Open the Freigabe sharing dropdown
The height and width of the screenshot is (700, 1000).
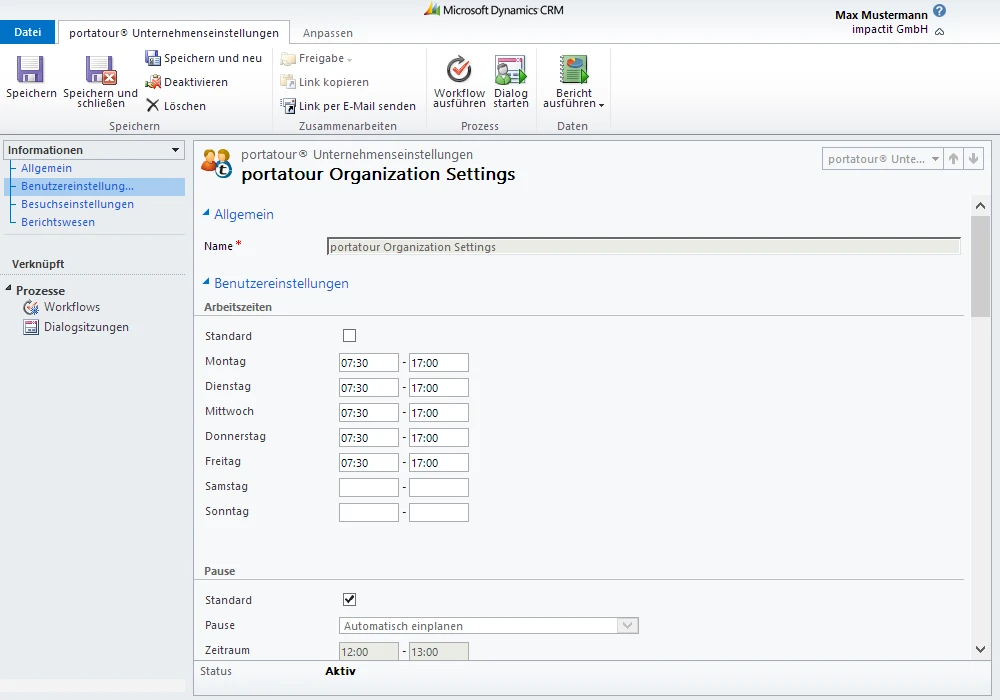pos(316,59)
